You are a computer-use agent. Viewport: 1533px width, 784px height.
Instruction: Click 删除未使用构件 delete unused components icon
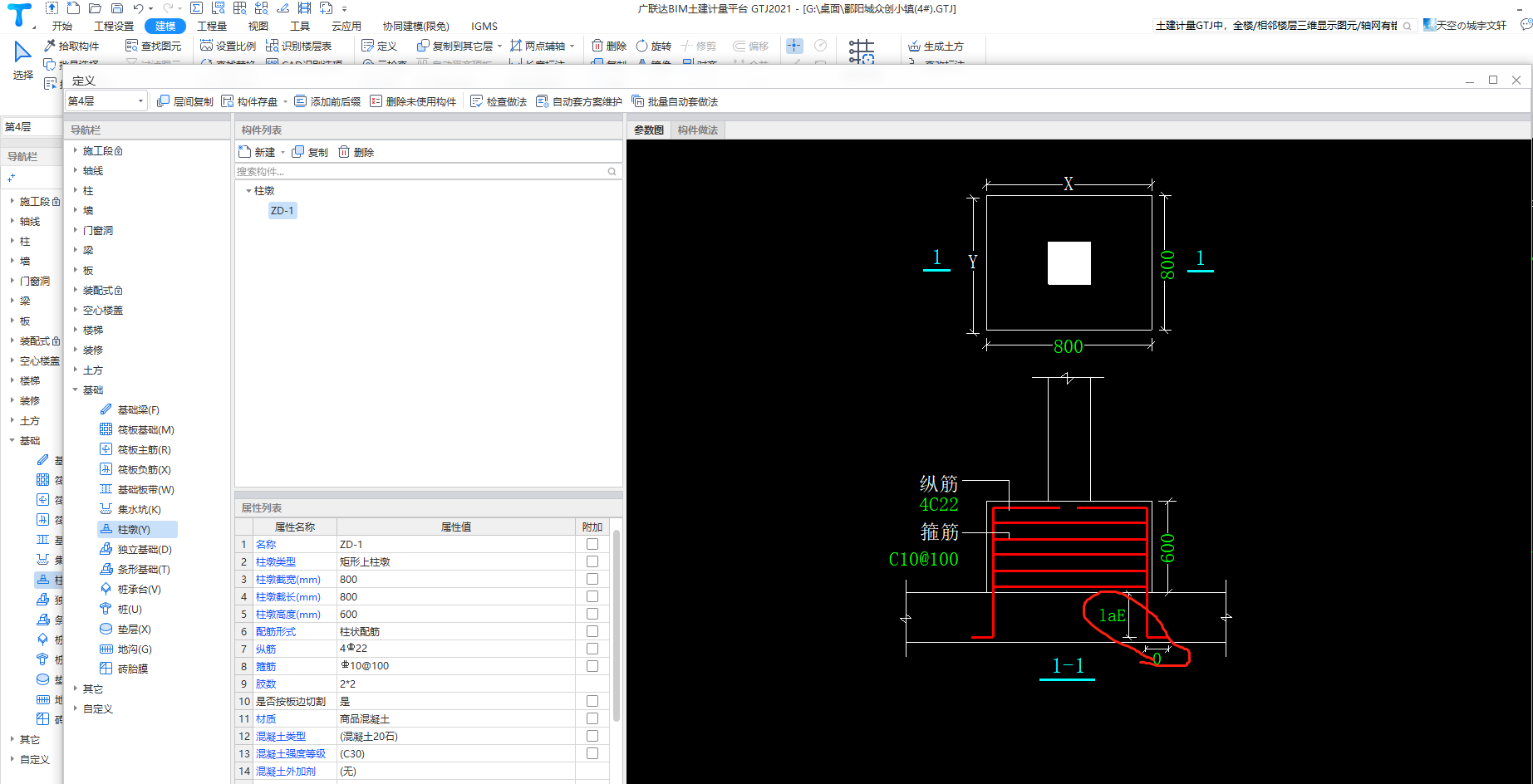(x=376, y=101)
